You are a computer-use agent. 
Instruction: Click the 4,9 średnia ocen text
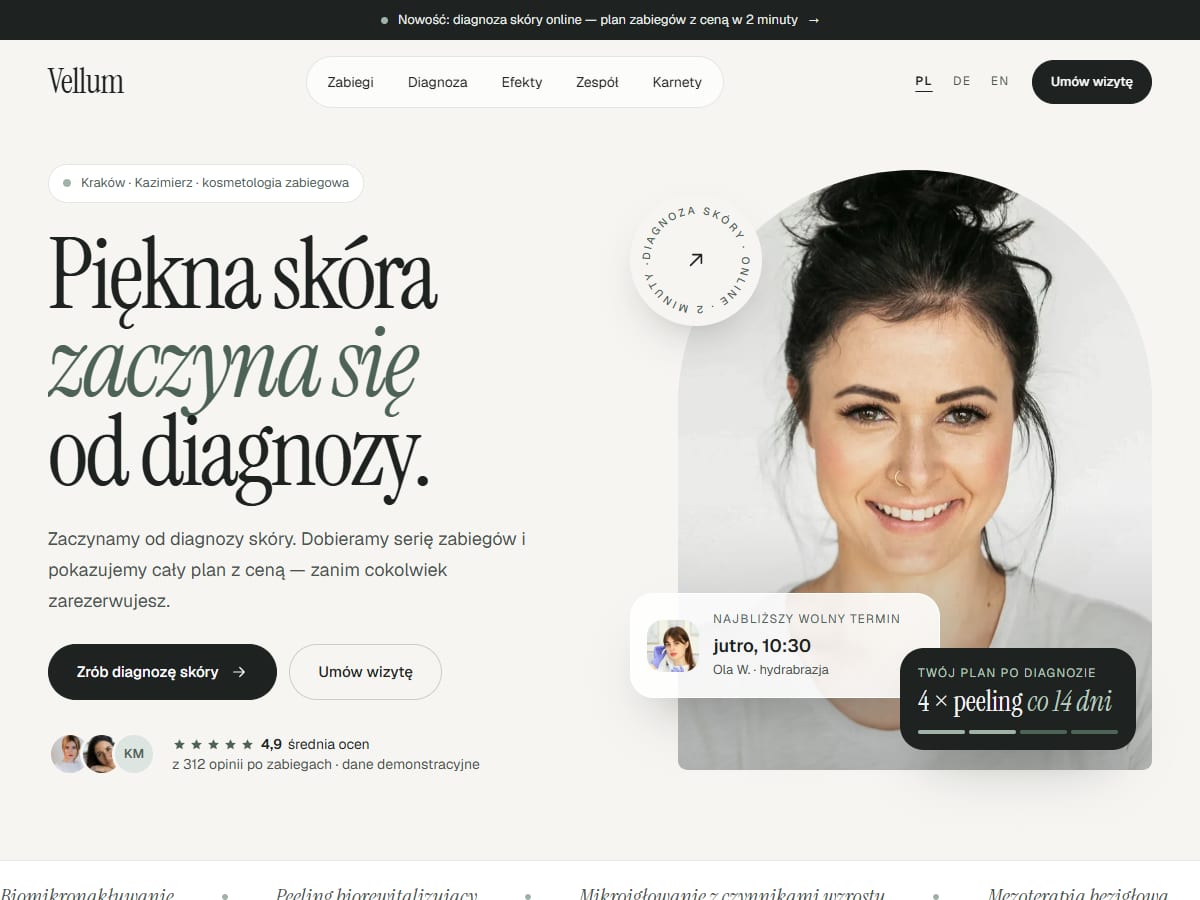pyautogui.click(x=315, y=744)
